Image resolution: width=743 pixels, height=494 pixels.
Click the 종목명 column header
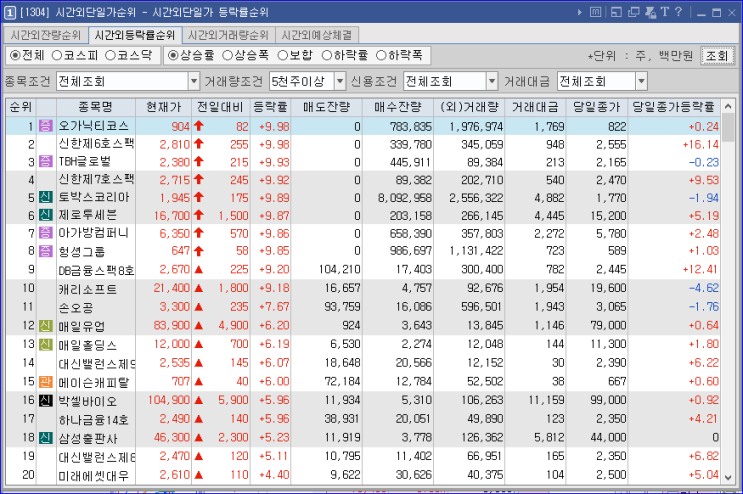pos(96,107)
